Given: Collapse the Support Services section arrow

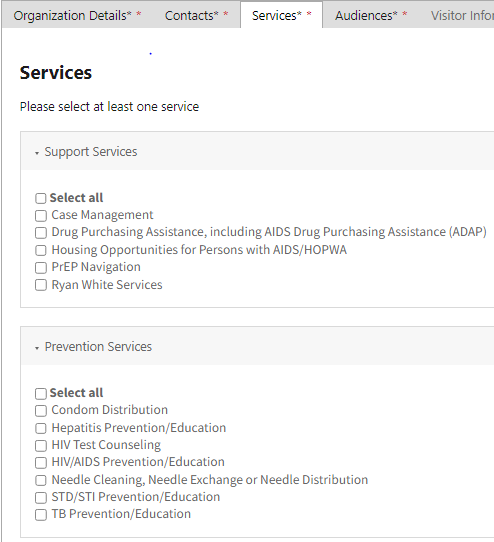Looking at the screenshot, I should (x=37, y=153).
